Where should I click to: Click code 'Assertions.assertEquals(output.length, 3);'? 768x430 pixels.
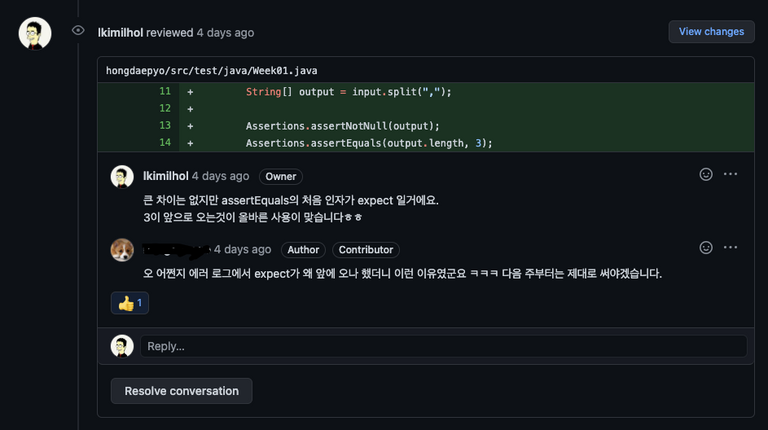tap(369, 143)
